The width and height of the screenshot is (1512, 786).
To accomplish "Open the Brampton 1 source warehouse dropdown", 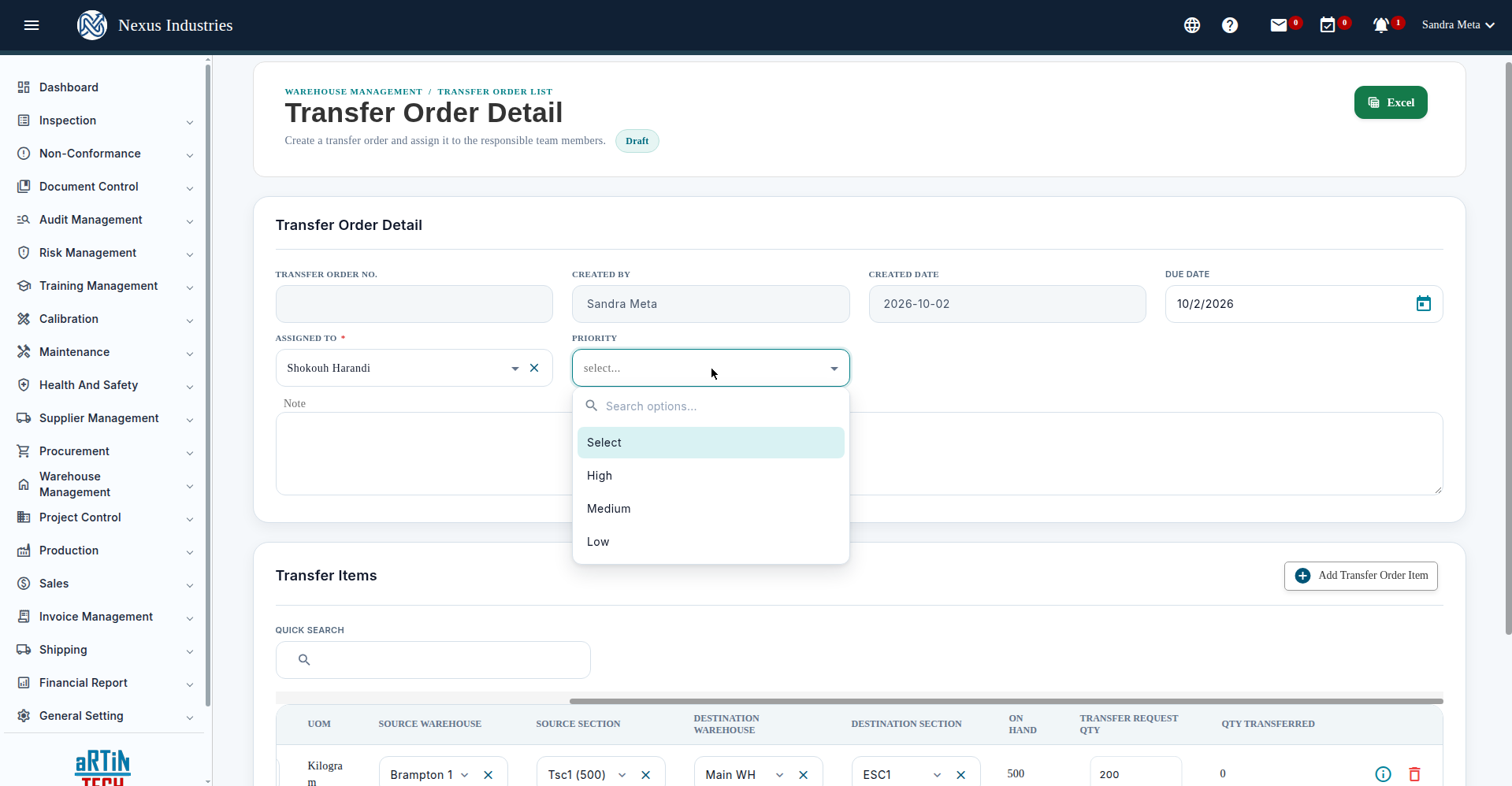I will (465, 775).
